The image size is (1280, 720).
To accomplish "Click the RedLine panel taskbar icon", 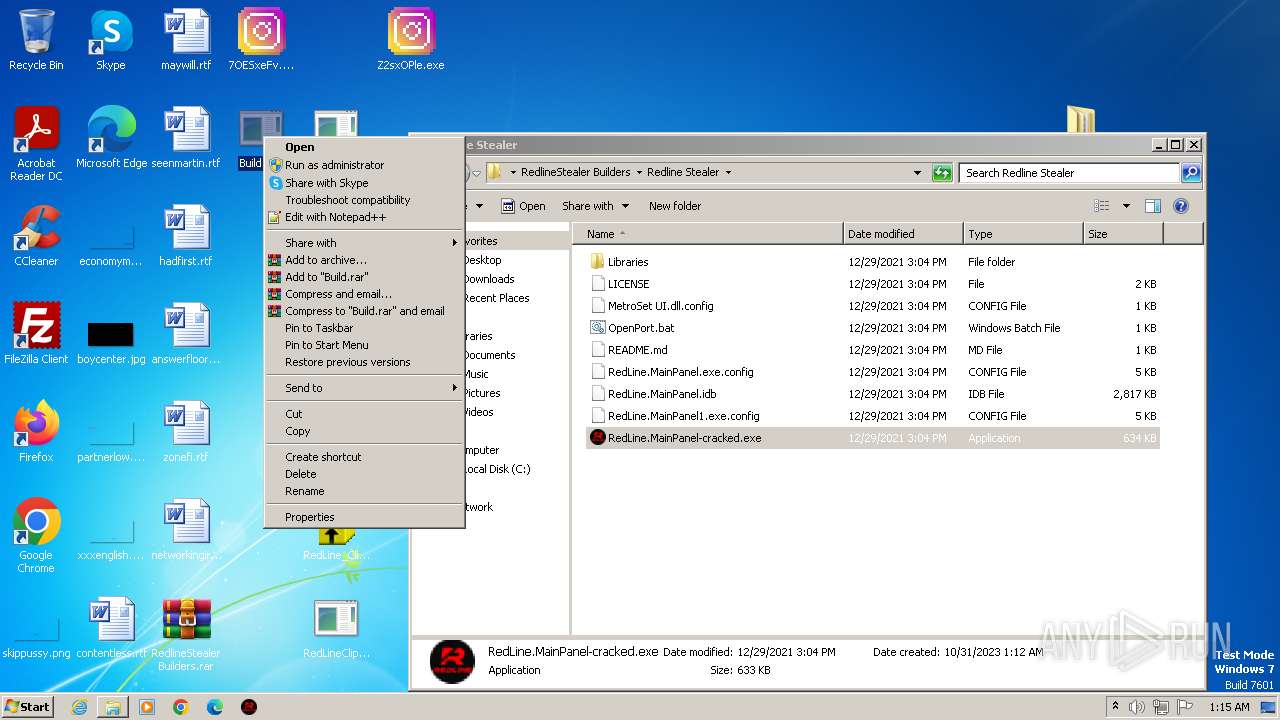I will [x=249, y=707].
